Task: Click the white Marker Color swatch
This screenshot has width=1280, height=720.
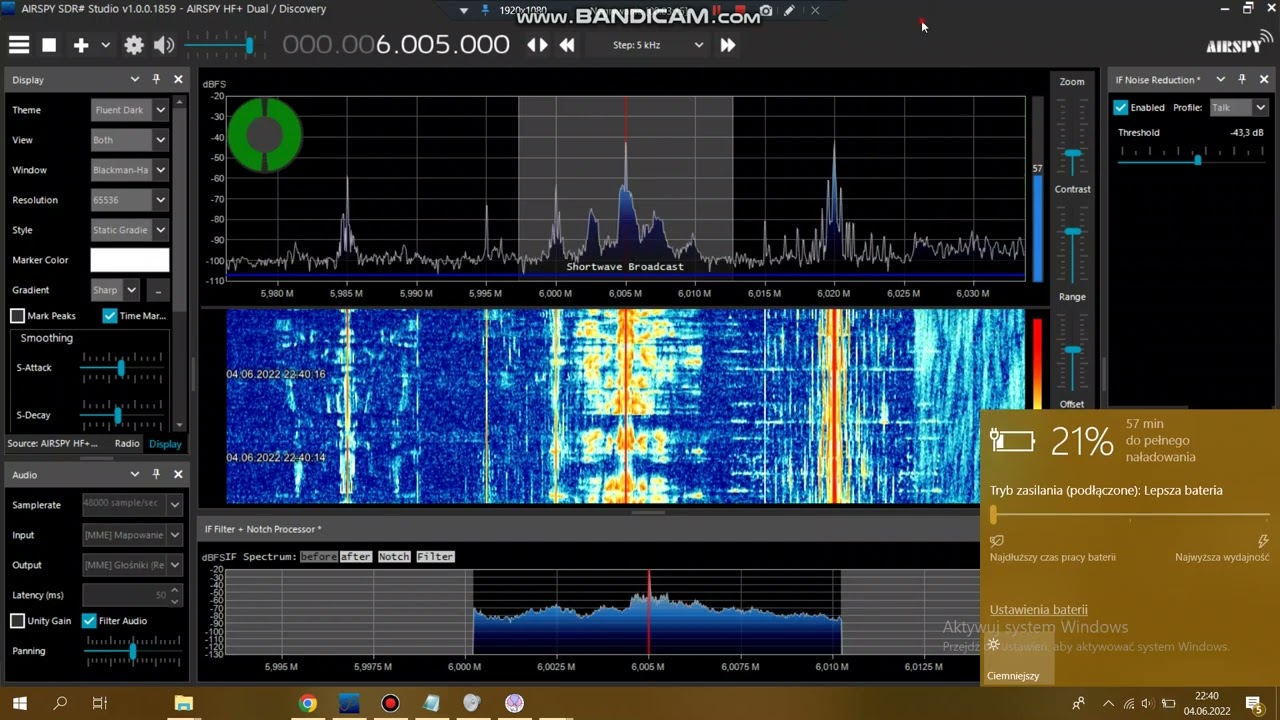Action: pos(130,260)
